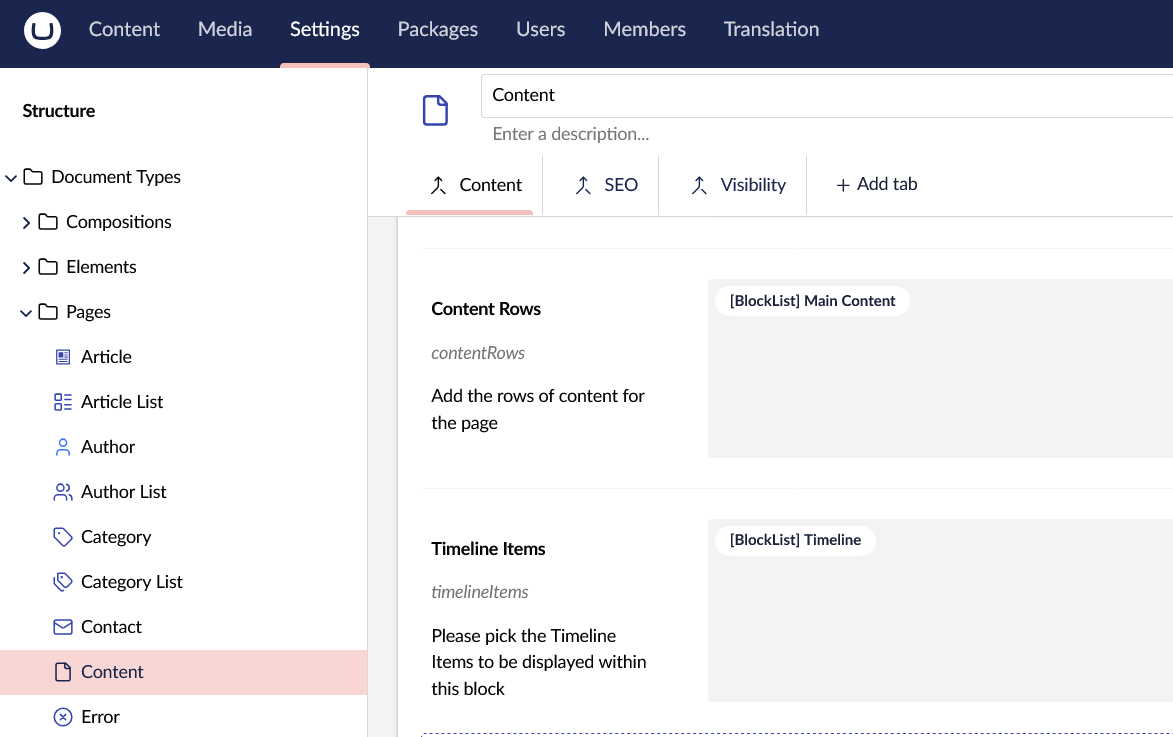Click the Add tab button
Image resolution: width=1173 pixels, height=737 pixels.
click(875, 185)
